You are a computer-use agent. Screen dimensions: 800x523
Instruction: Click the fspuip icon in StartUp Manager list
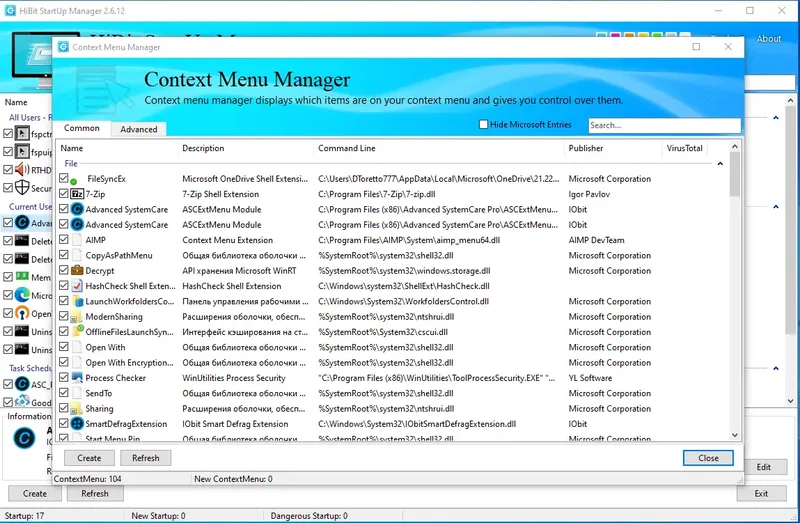pyautogui.click(x=22, y=152)
